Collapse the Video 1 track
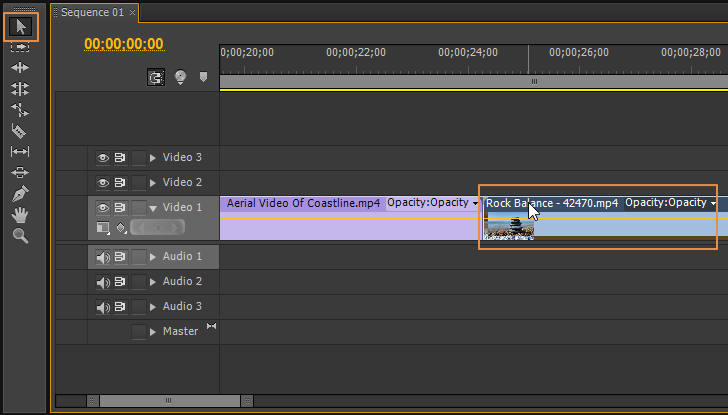Image resolution: width=728 pixels, height=415 pixels. 153,209
